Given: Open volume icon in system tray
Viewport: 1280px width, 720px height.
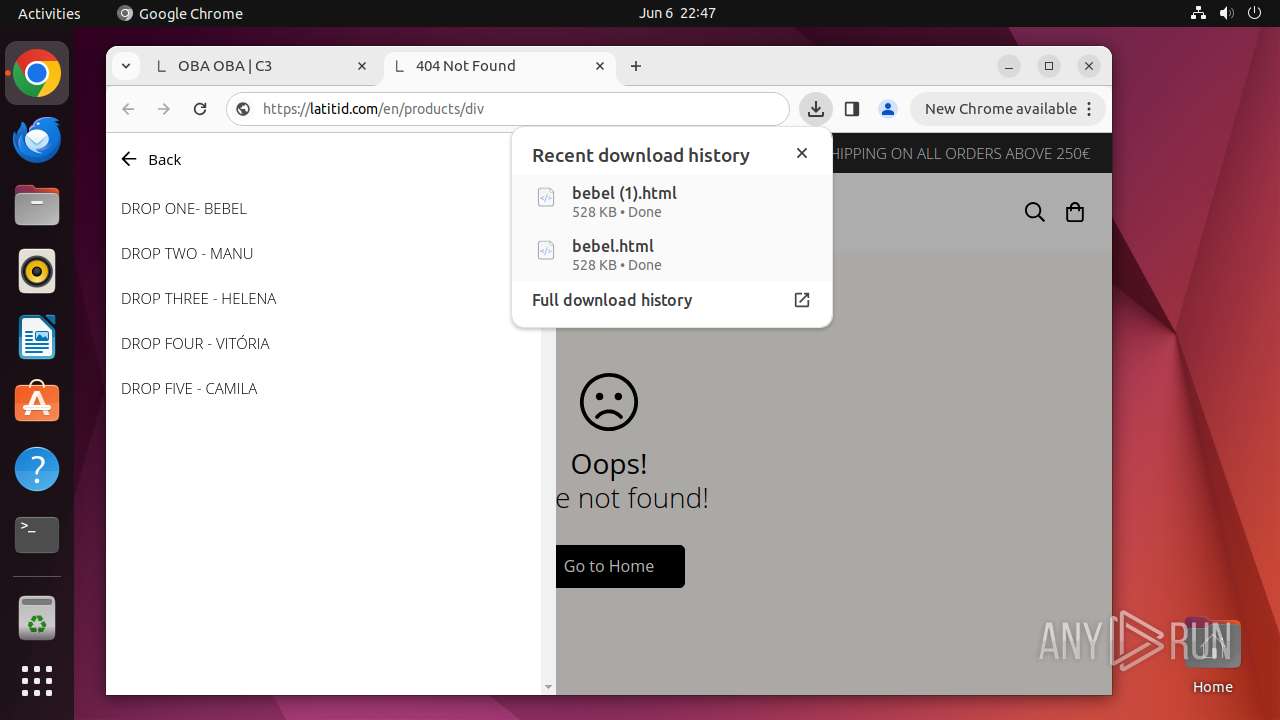Looking at the screenshot, I should (1226, 13).
